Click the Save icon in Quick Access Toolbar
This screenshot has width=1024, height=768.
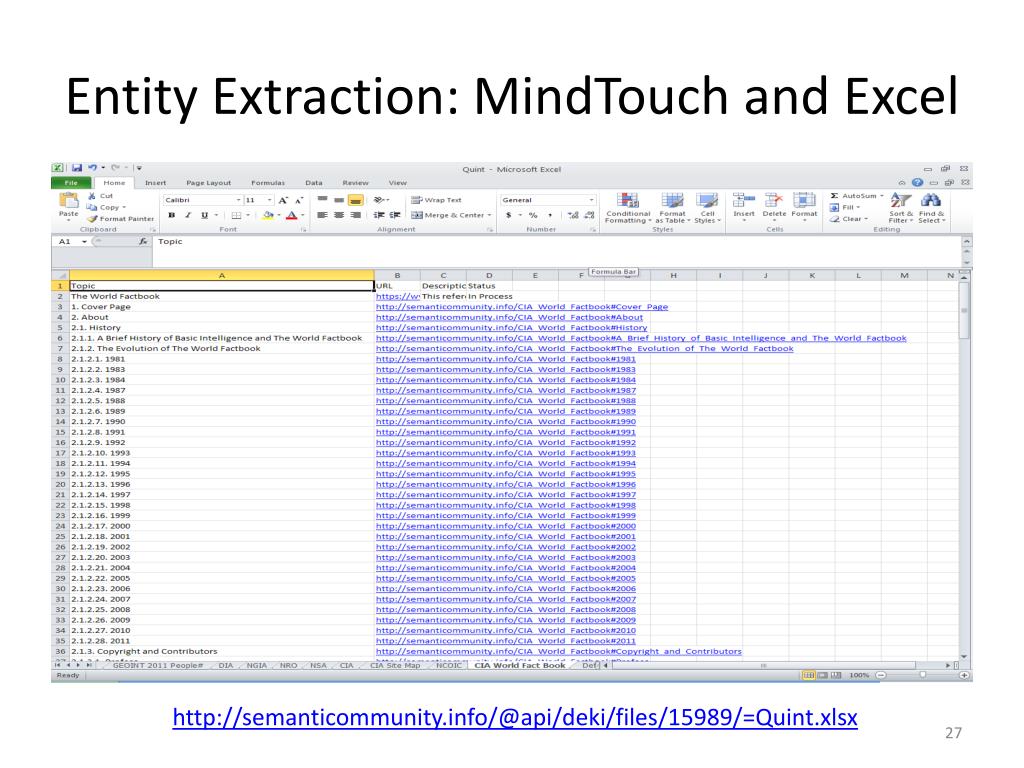[77, 168]
